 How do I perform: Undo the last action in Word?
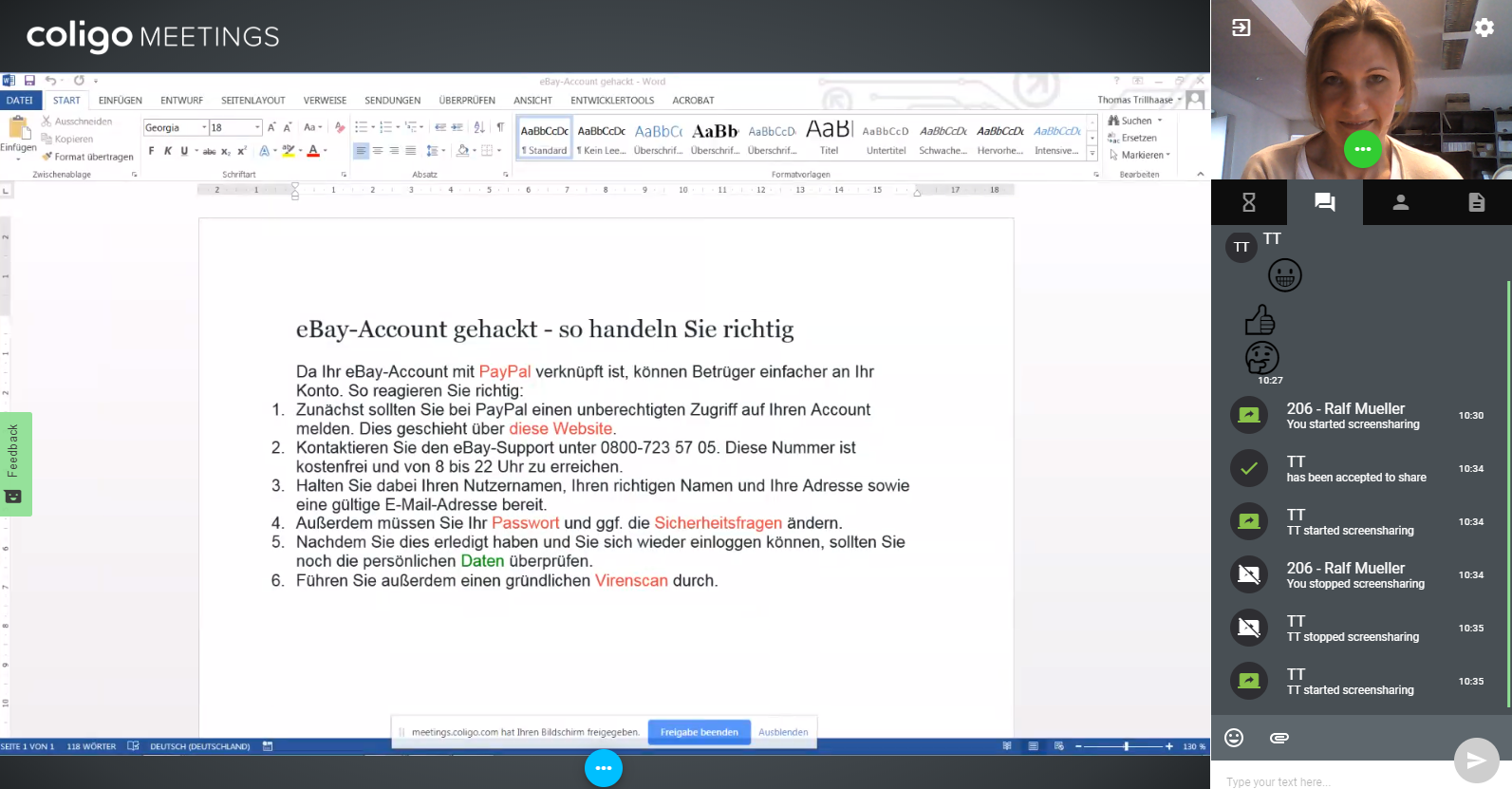pos(50,81)
